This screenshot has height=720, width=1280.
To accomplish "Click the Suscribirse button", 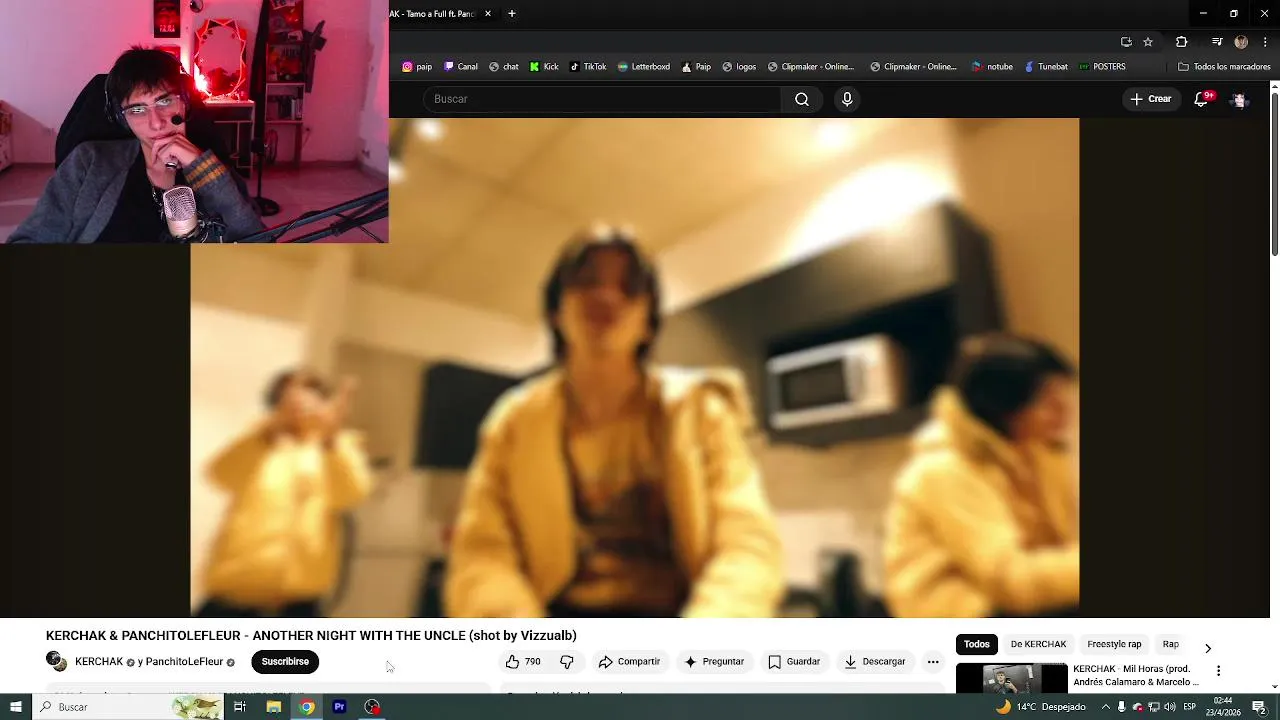I will pos(285,662).
